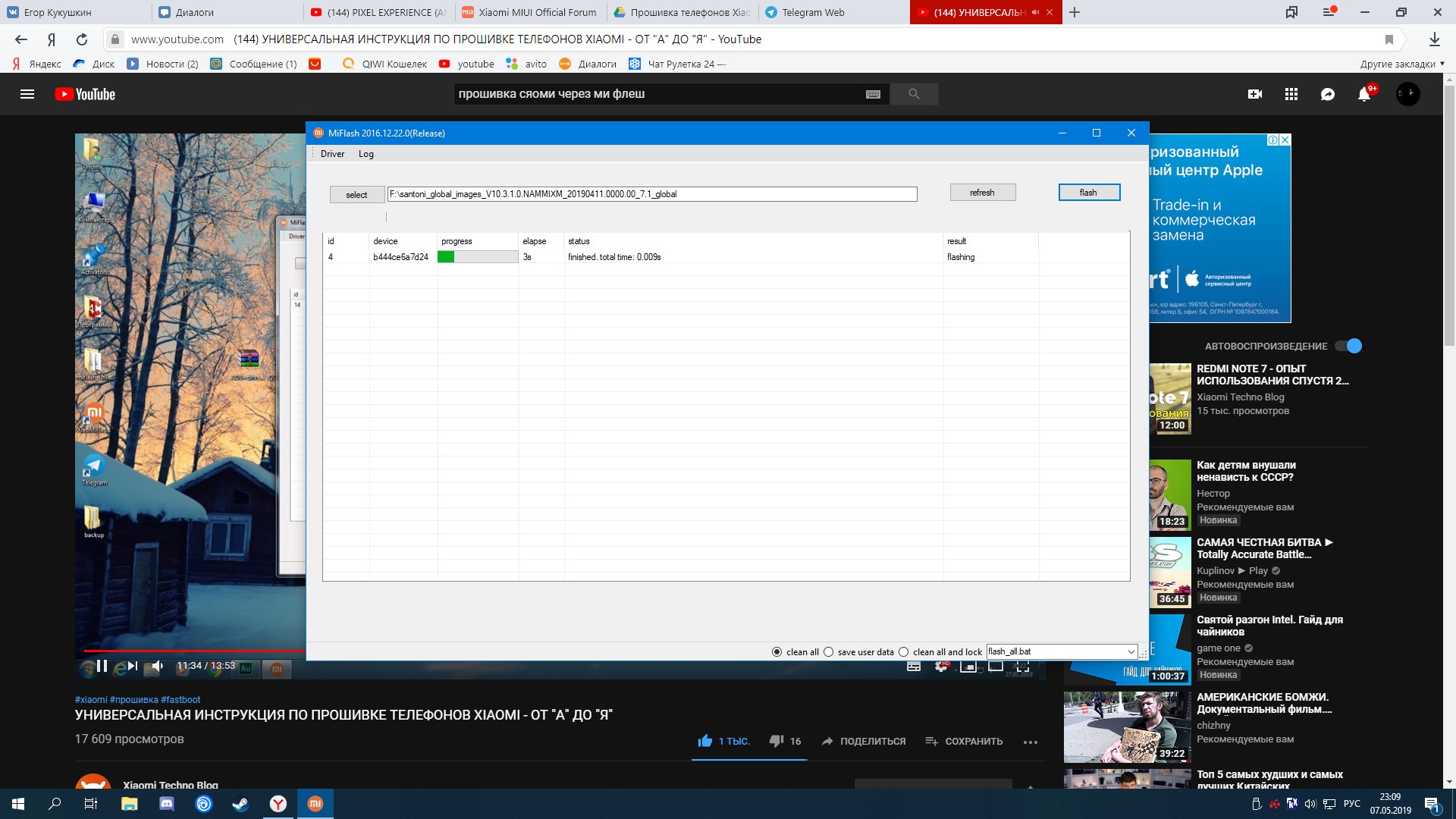This screenshot has width=1456, height=819.
Task: Pause the video with the pause button
Action: 102,666
